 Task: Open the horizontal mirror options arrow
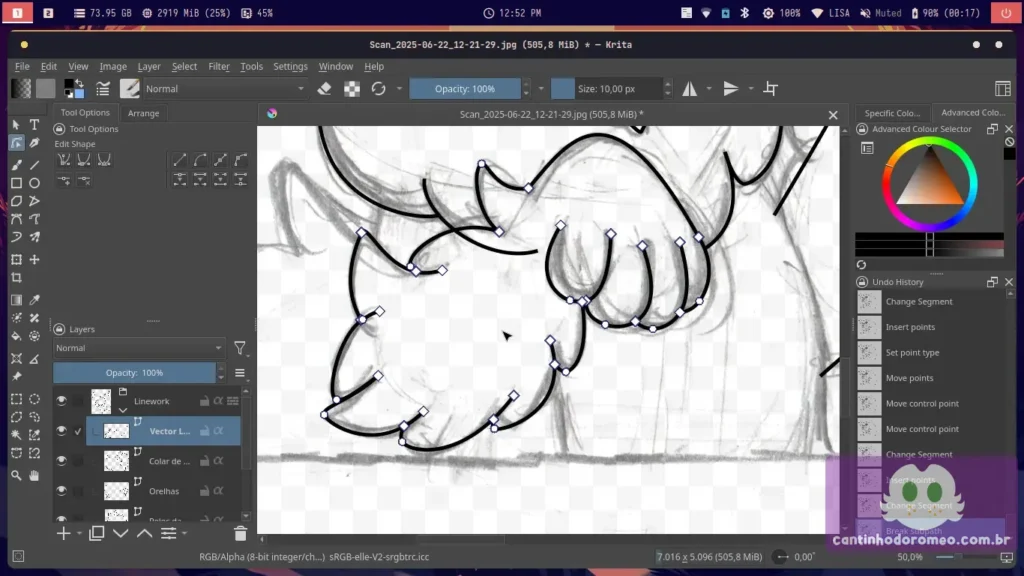click(x=709, y=89)
